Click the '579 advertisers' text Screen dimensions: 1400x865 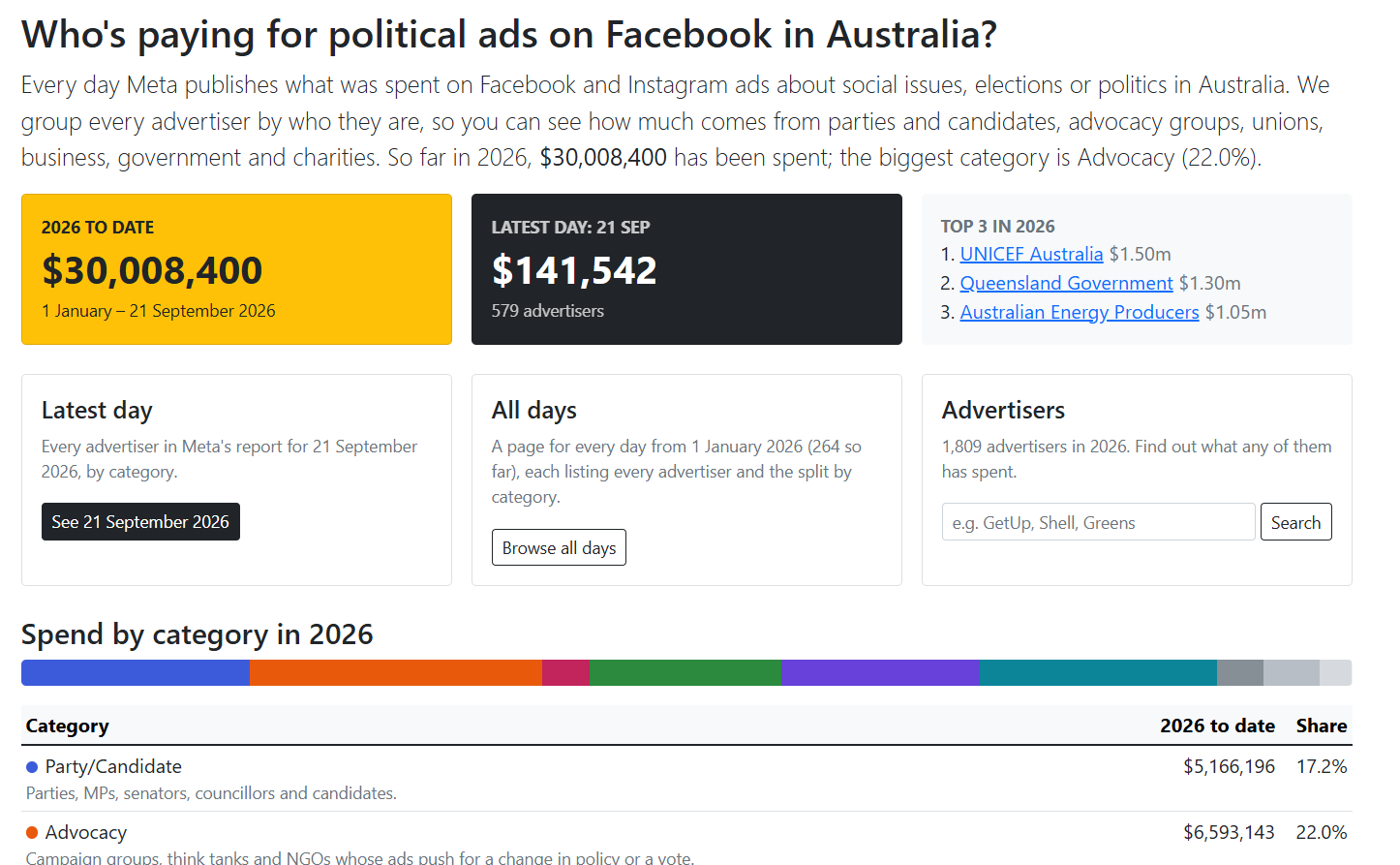[x=548, y=311]
